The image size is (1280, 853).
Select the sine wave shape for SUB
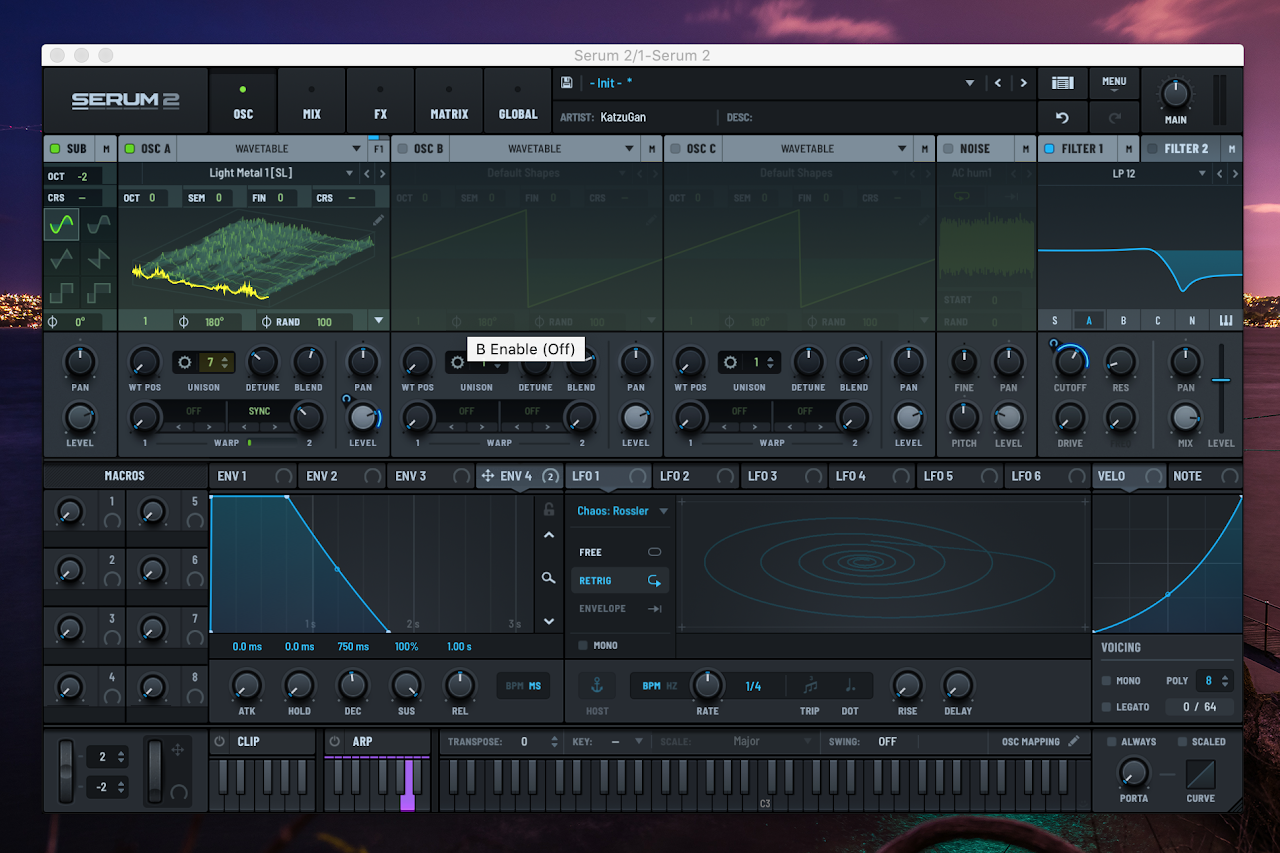pyautogui.click(x=62, y=225)
